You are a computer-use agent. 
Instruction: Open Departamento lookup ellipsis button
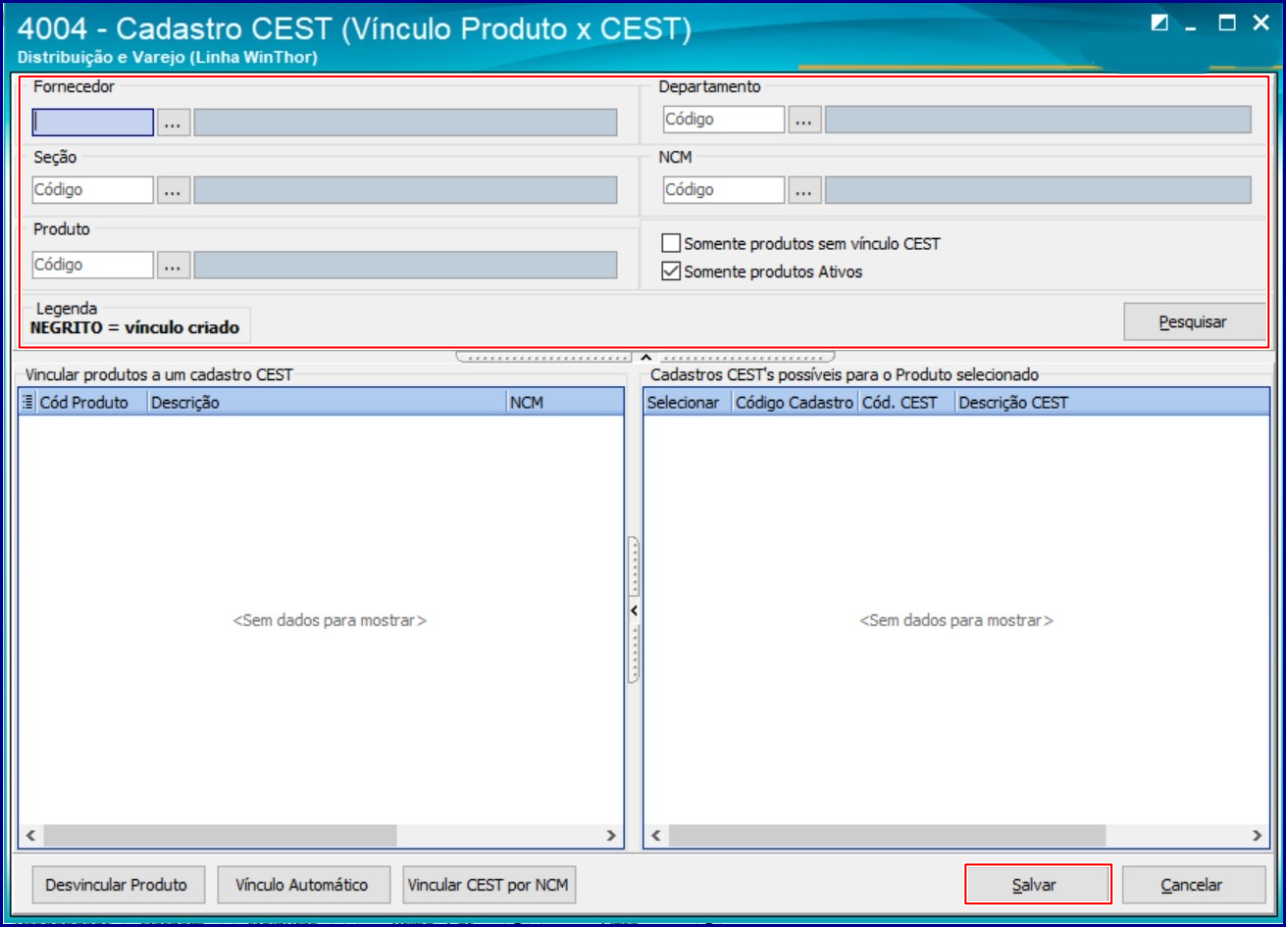point(804,119)
